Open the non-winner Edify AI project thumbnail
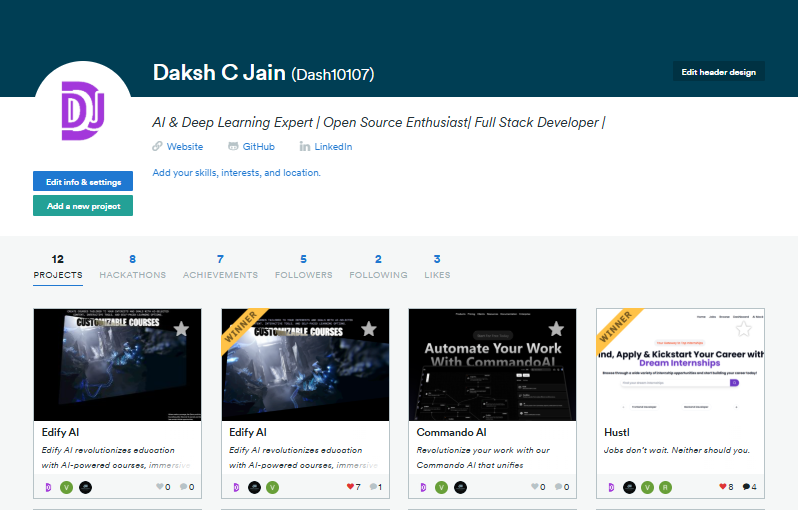Screen dimensions: 798x510 click(x=118, y=365)
